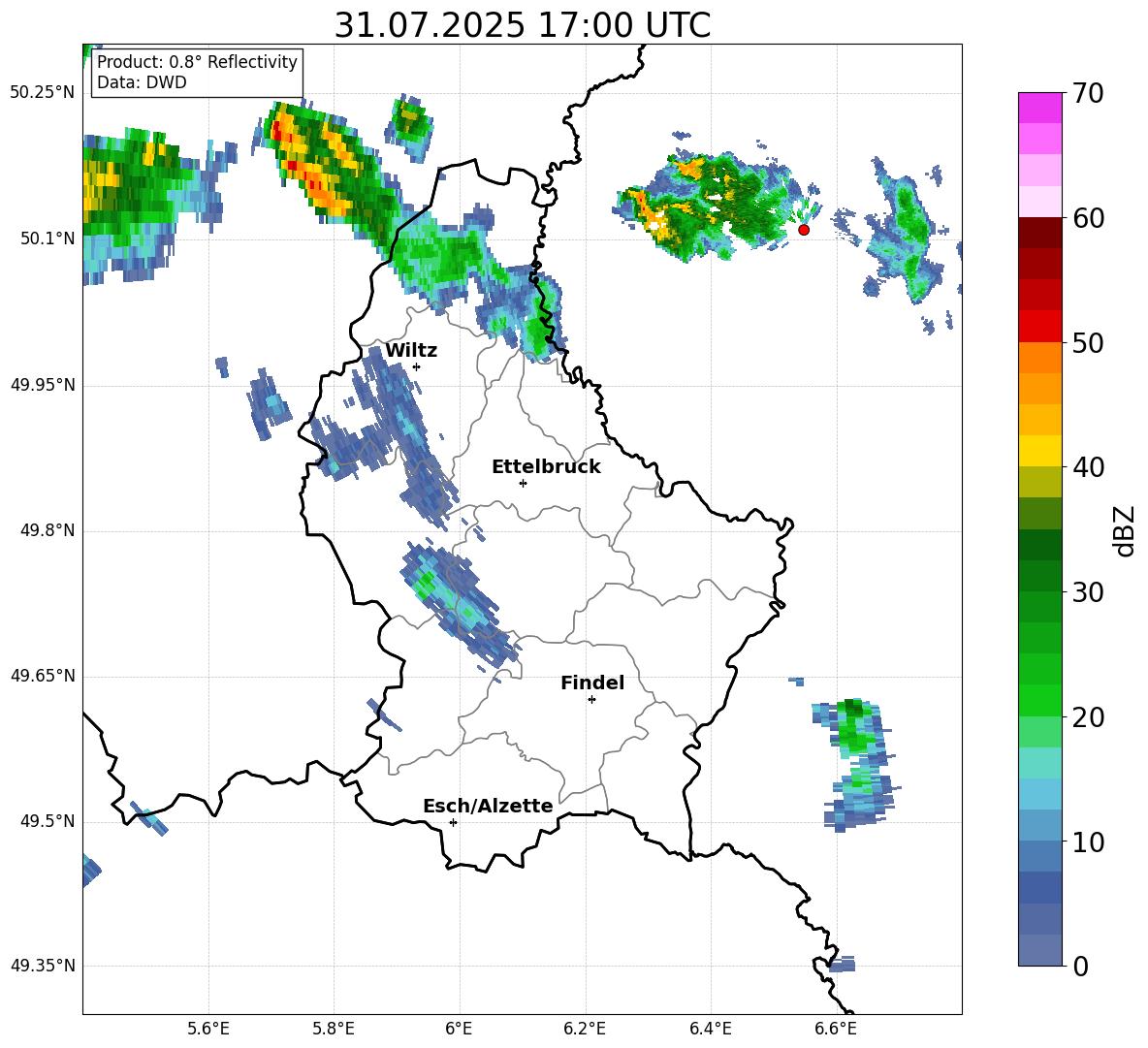Click the Ettelbruck station cross marker
The width and height of the screenshot is (1148, 1048).
click(523, 483)
